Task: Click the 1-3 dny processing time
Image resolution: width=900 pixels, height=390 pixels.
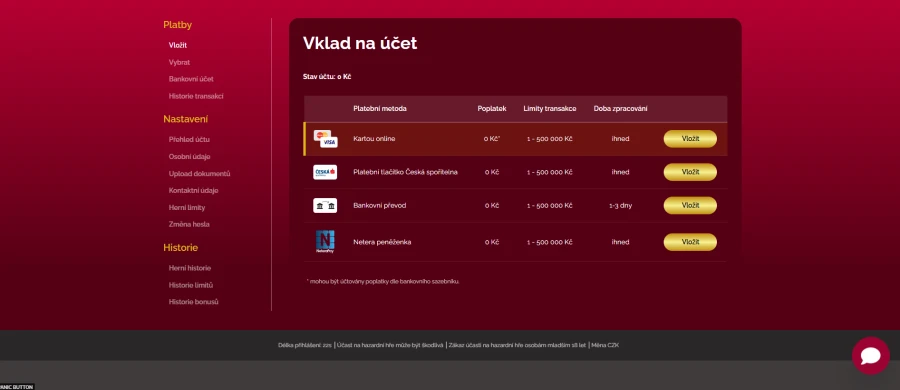Action: pos(620,206)
